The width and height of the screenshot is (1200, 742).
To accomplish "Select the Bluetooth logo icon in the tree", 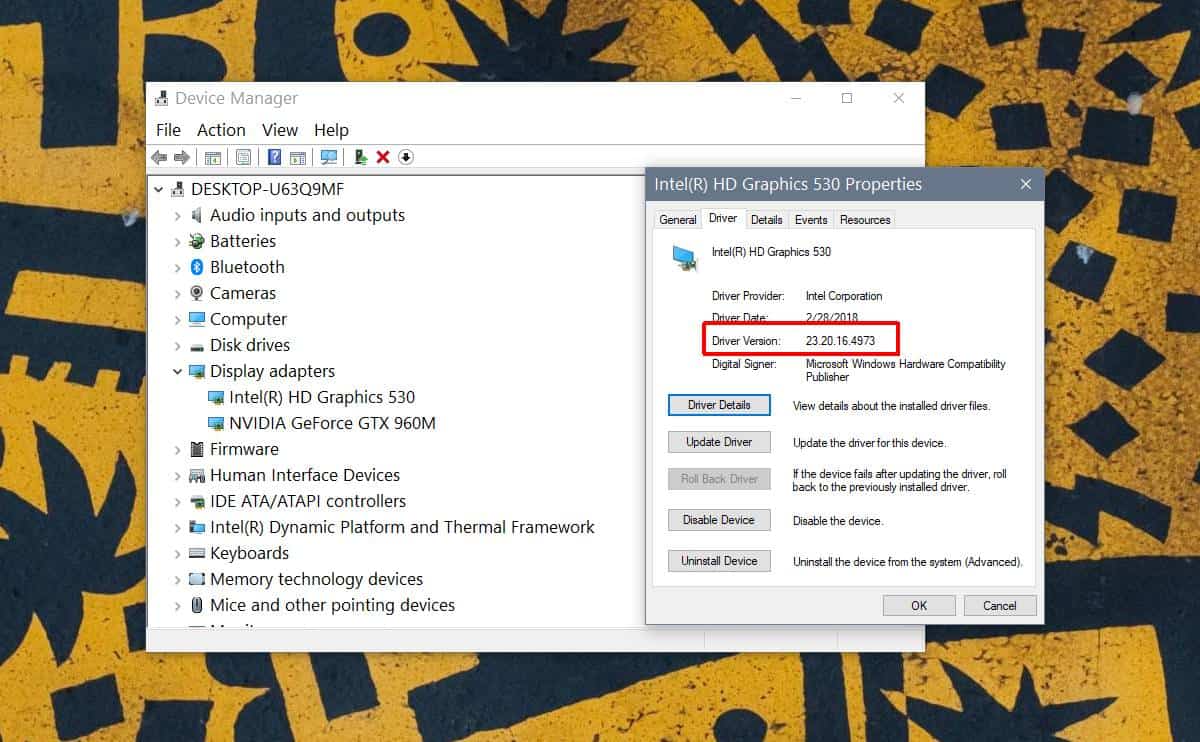I will (x=197, y=267).
